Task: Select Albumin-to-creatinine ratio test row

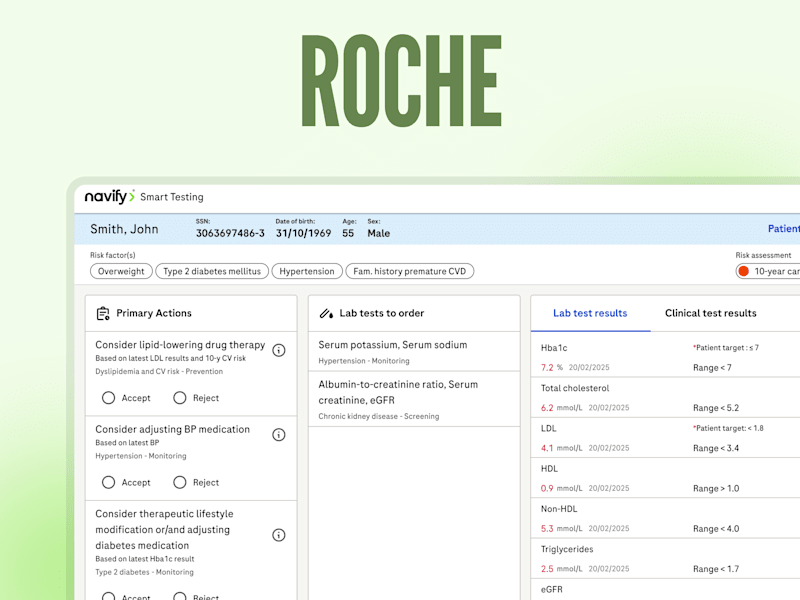Action: click(414, 399)
